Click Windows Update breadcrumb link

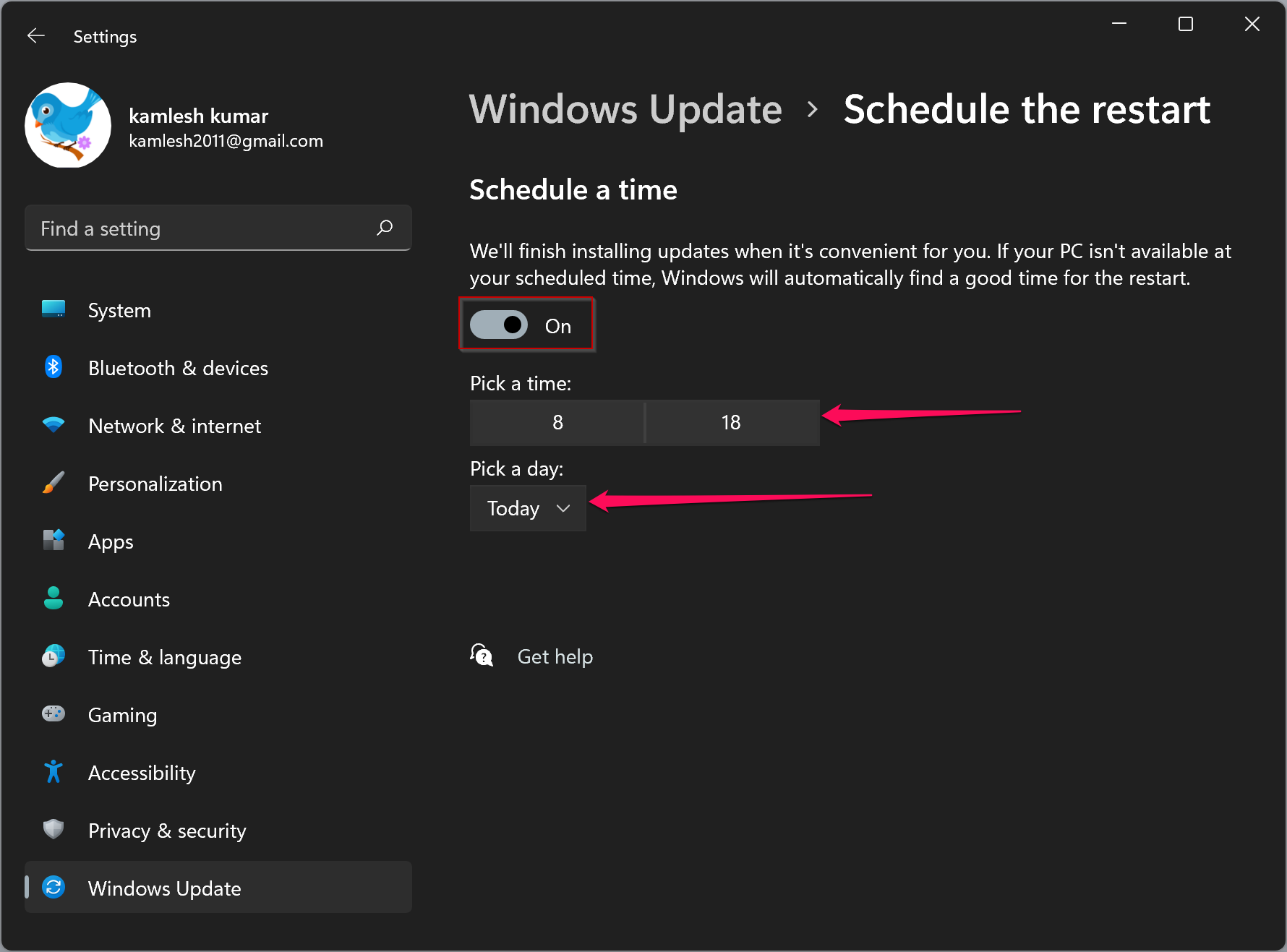625,110
